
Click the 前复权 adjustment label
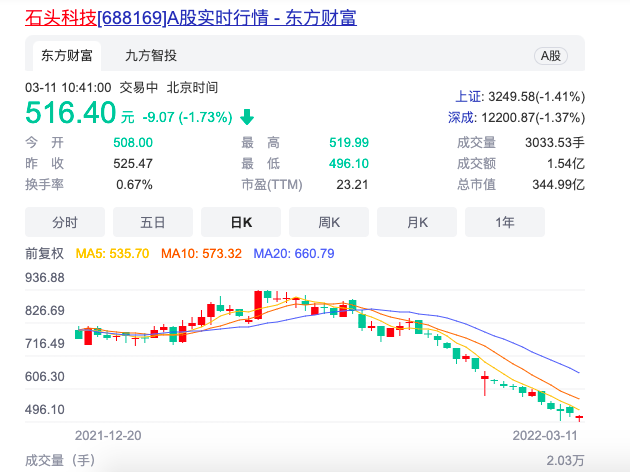pyautogui.click(x=45, y=254)
